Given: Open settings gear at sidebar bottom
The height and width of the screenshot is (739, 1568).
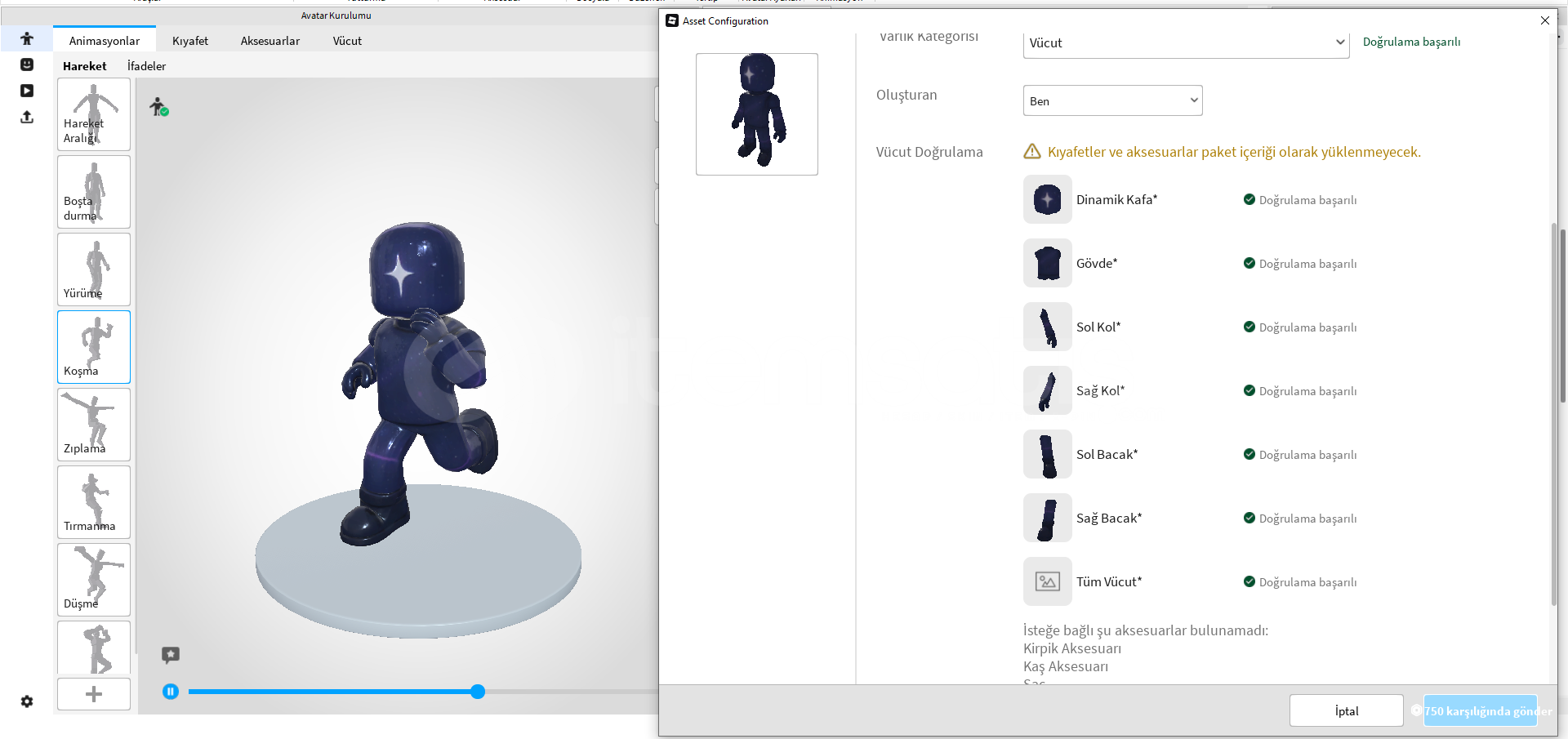Looking at the screenshot, I should [27, 701].
